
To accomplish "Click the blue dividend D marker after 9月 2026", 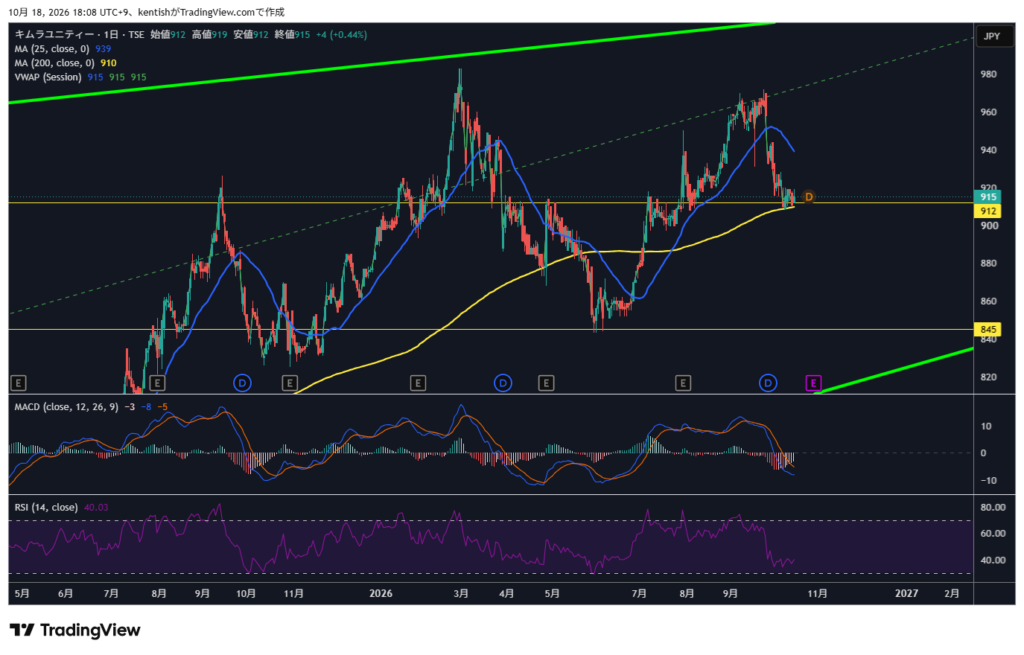I will click(768, 383).
